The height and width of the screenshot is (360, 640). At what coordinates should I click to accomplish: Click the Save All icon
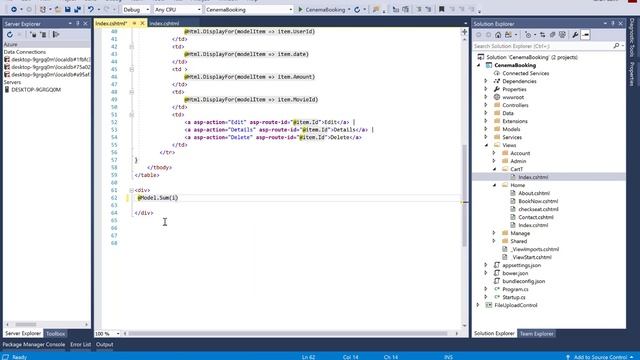click(77, 9)
